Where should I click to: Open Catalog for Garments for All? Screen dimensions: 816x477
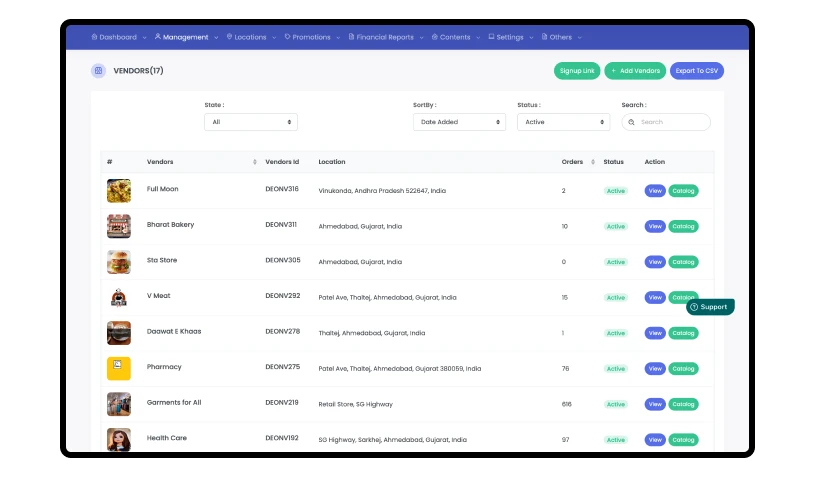[x=683, y=404]
